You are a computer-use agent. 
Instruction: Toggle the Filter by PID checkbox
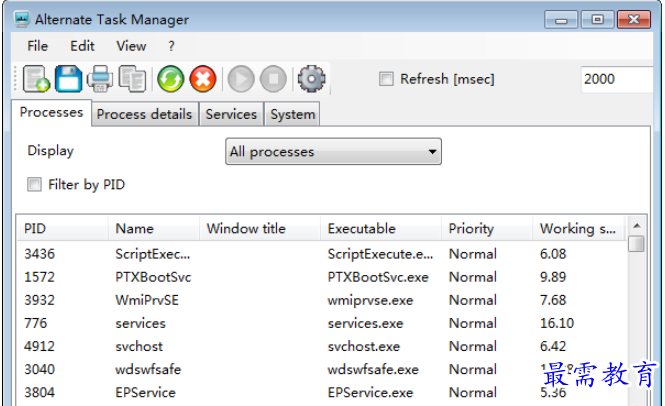[x=34, y=185]
